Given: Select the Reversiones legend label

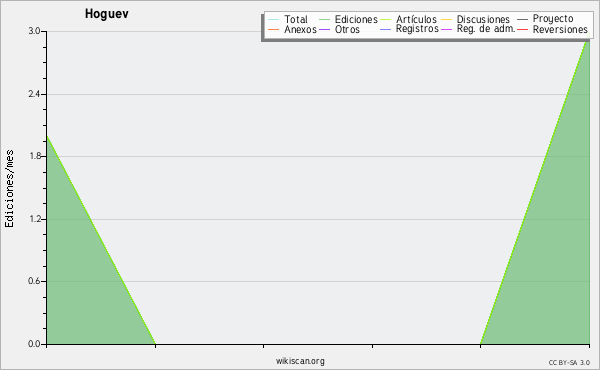Looking at the screenshot, I should pos(560,29).
